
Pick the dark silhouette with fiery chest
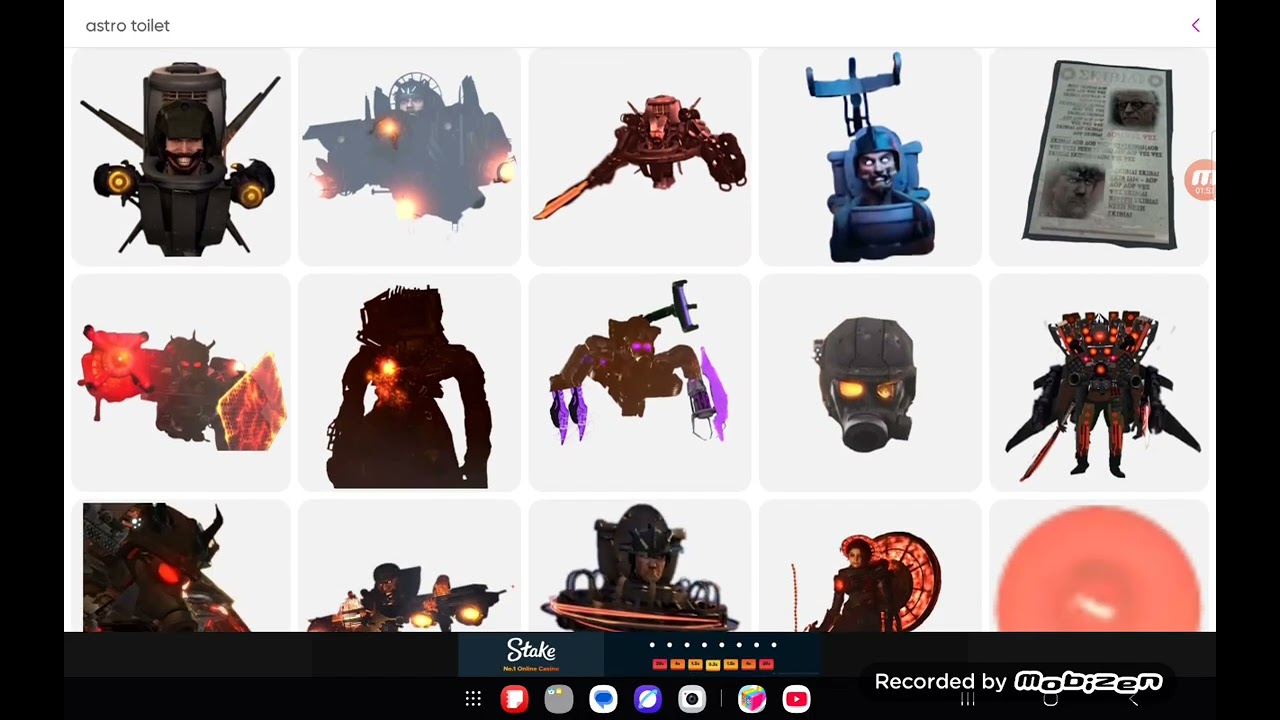point(409,383)
